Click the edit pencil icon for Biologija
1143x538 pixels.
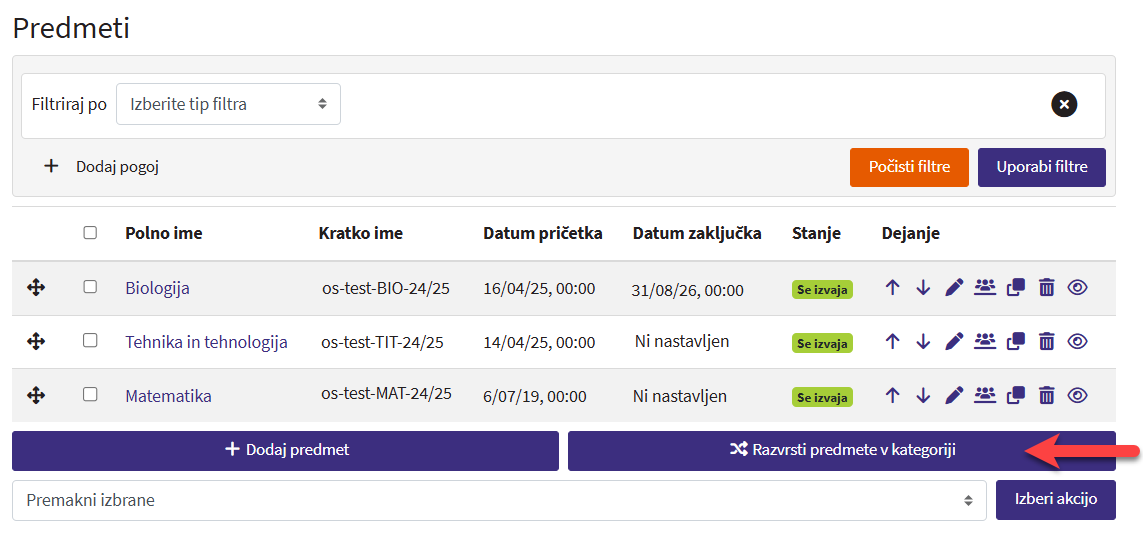tap(954, 288)
